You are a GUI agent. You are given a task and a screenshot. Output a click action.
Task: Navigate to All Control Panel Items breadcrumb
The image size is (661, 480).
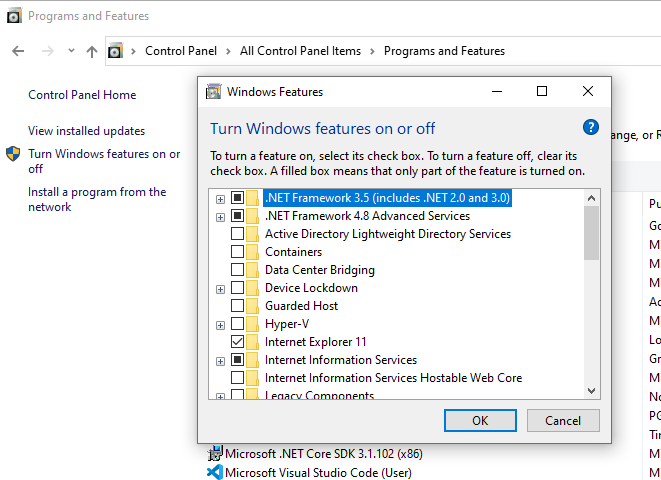(301, 51)
